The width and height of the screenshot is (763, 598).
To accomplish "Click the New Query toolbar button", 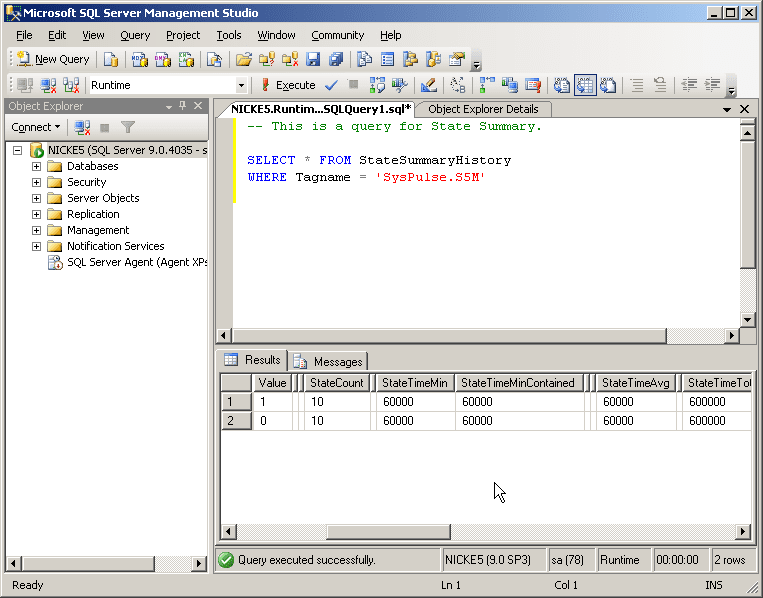I will pos(53,59).
